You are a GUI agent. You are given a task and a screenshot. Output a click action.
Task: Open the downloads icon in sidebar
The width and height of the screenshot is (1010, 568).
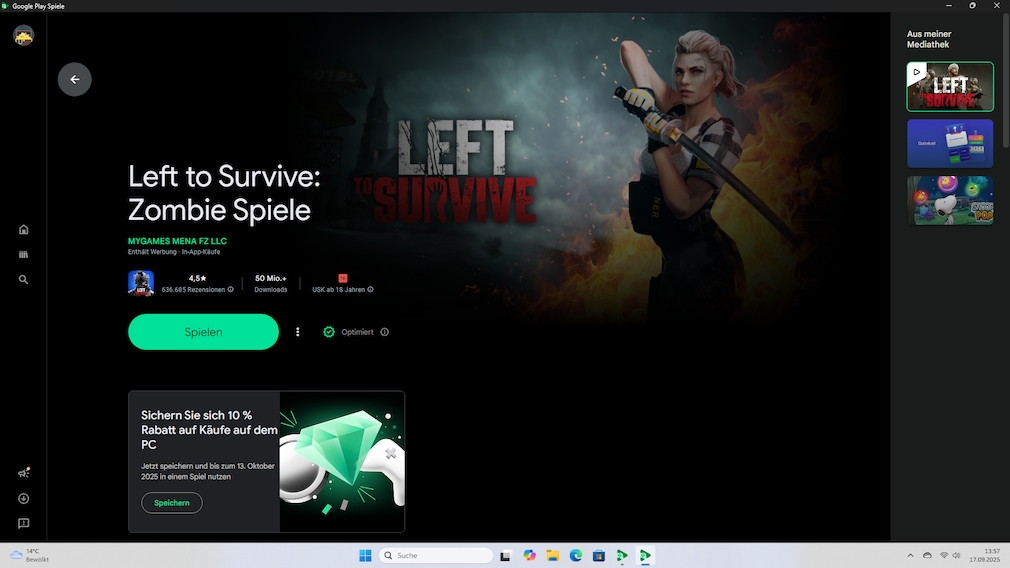(x=23, y=498)
